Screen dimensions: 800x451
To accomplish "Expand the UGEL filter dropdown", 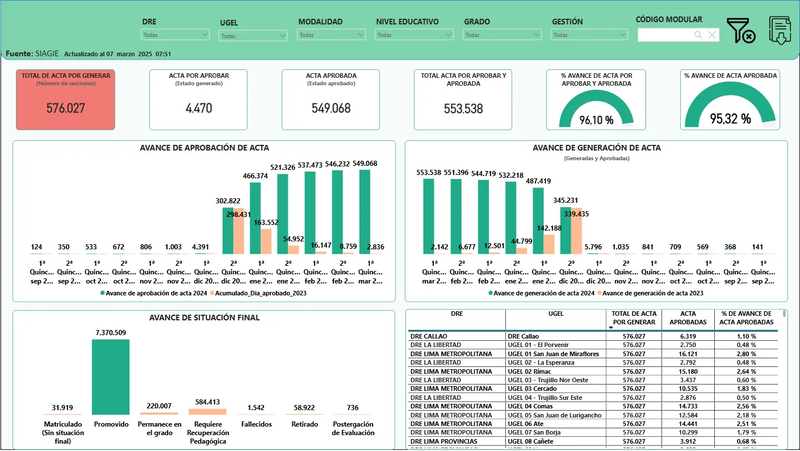I will coord(252,35).
